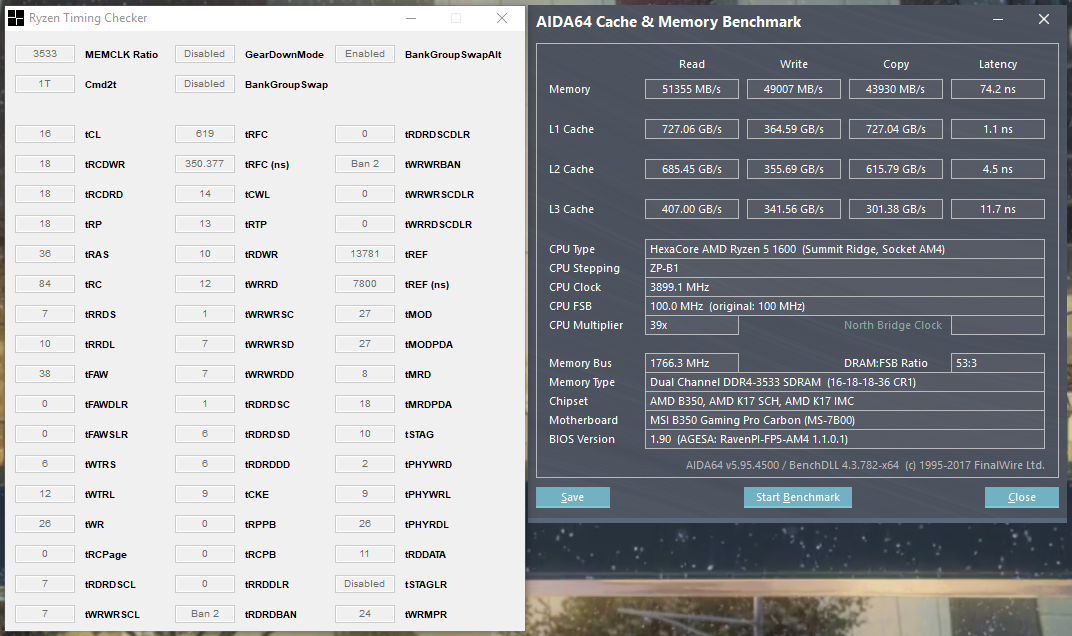Click the tRDRDSCL label
Image resolution: width=1072 pixels, height=636 pixels.
pos(111,585)
